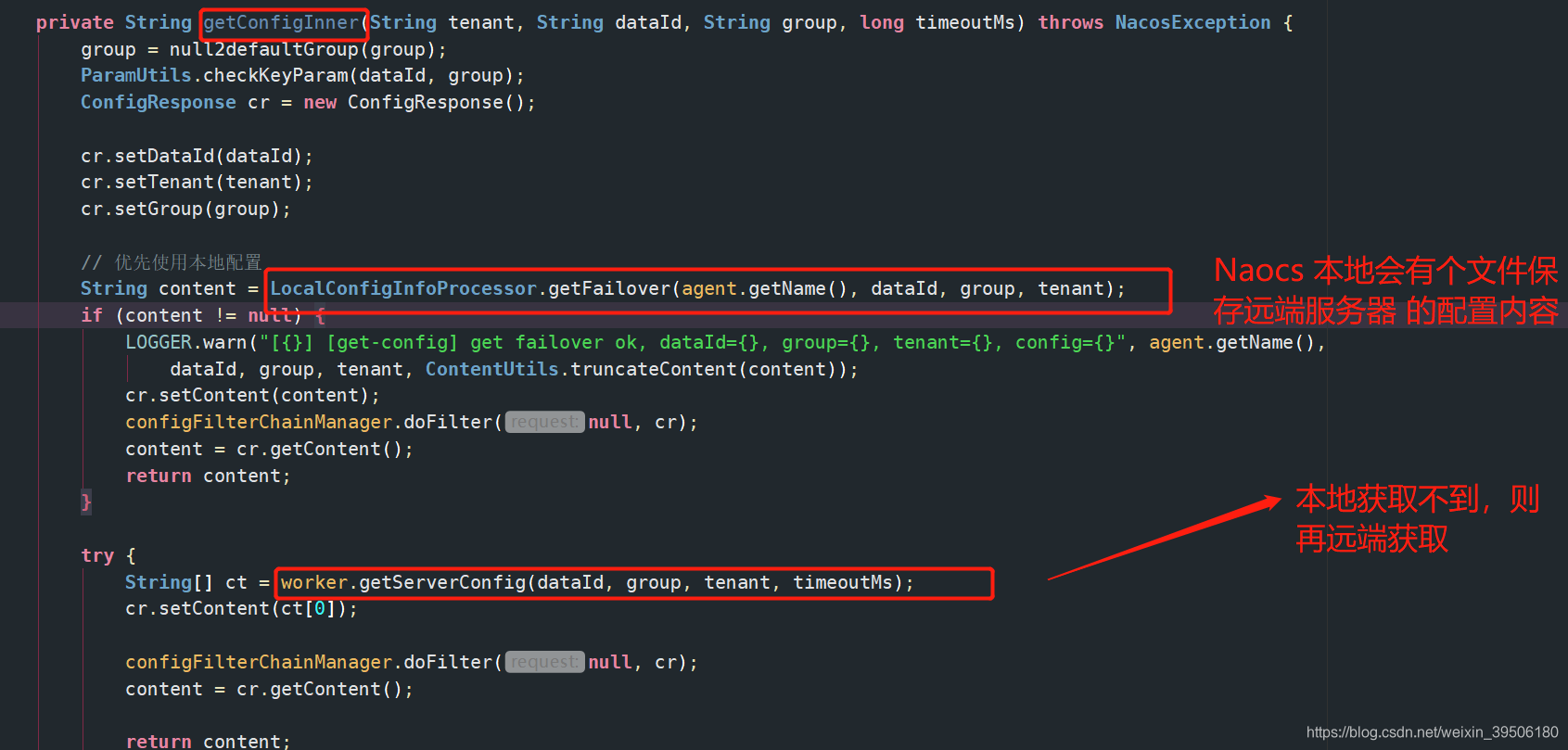Click the if keyword
This screenshot has width=1568, height=750.
coord(92,315)
